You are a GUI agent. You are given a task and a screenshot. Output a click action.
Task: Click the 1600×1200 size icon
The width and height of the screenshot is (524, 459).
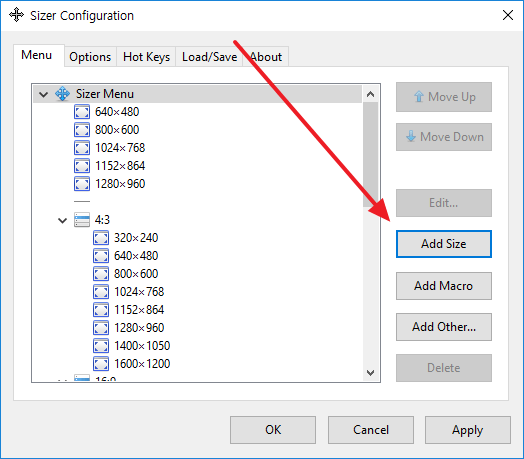pos(101,364)
